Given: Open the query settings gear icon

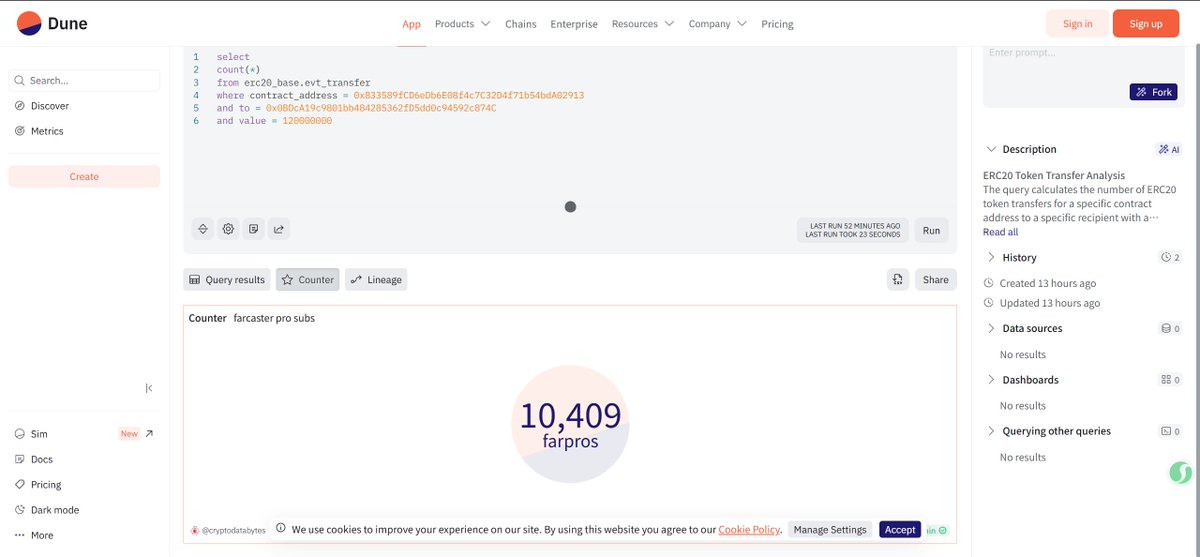Looking at the screenshot, I should [228, 229].
